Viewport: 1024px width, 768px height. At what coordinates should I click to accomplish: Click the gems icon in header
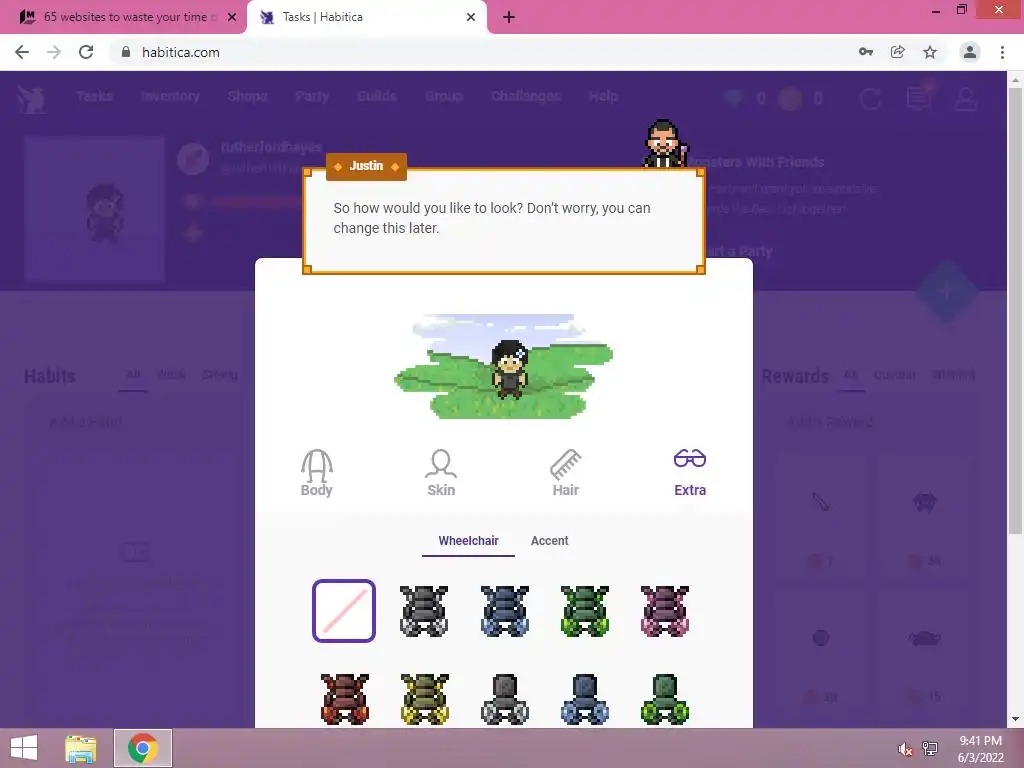pyautogui.click(x=733, y=99)
